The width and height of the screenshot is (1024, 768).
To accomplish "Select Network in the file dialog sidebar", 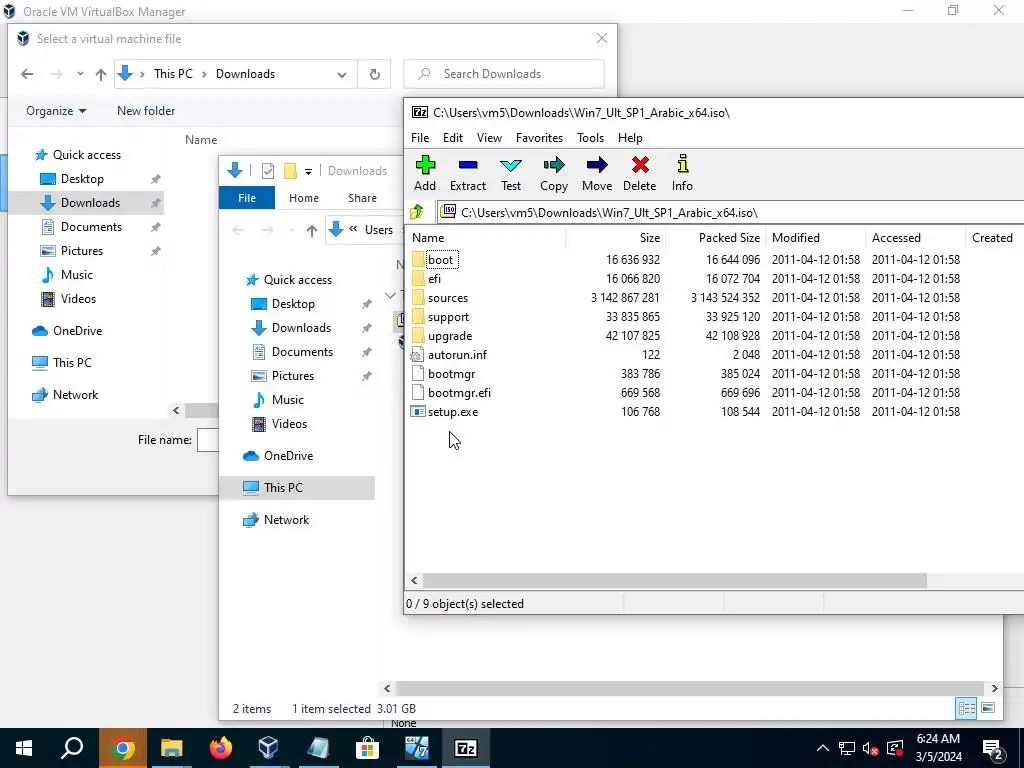I will [x=75, y=394].
